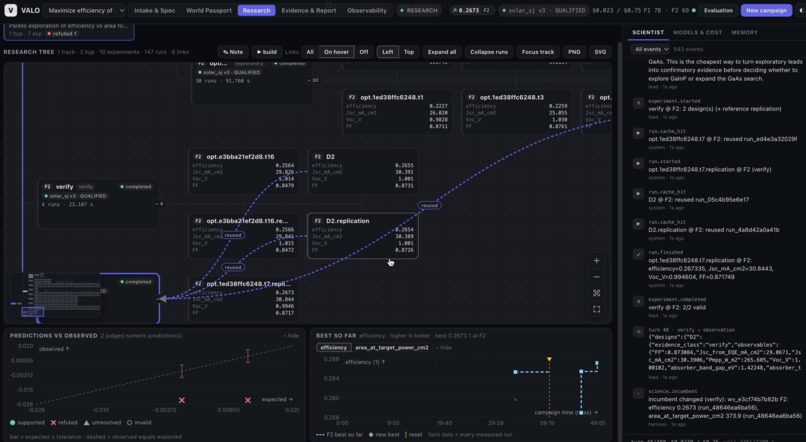Set tree layout to Left
The image size is (806, 442).
(388, 52)
